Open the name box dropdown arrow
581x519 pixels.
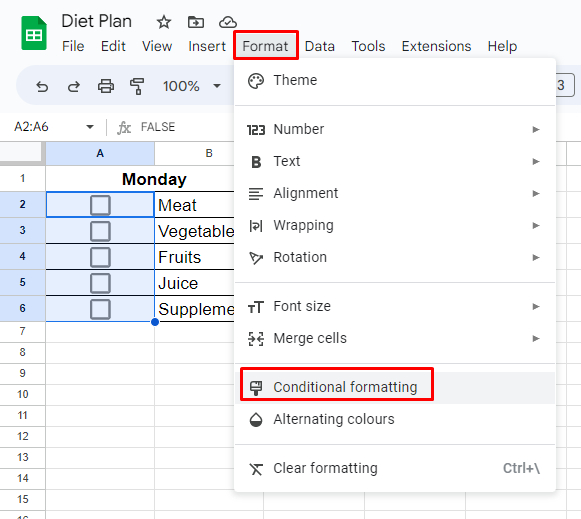point(90,127)
